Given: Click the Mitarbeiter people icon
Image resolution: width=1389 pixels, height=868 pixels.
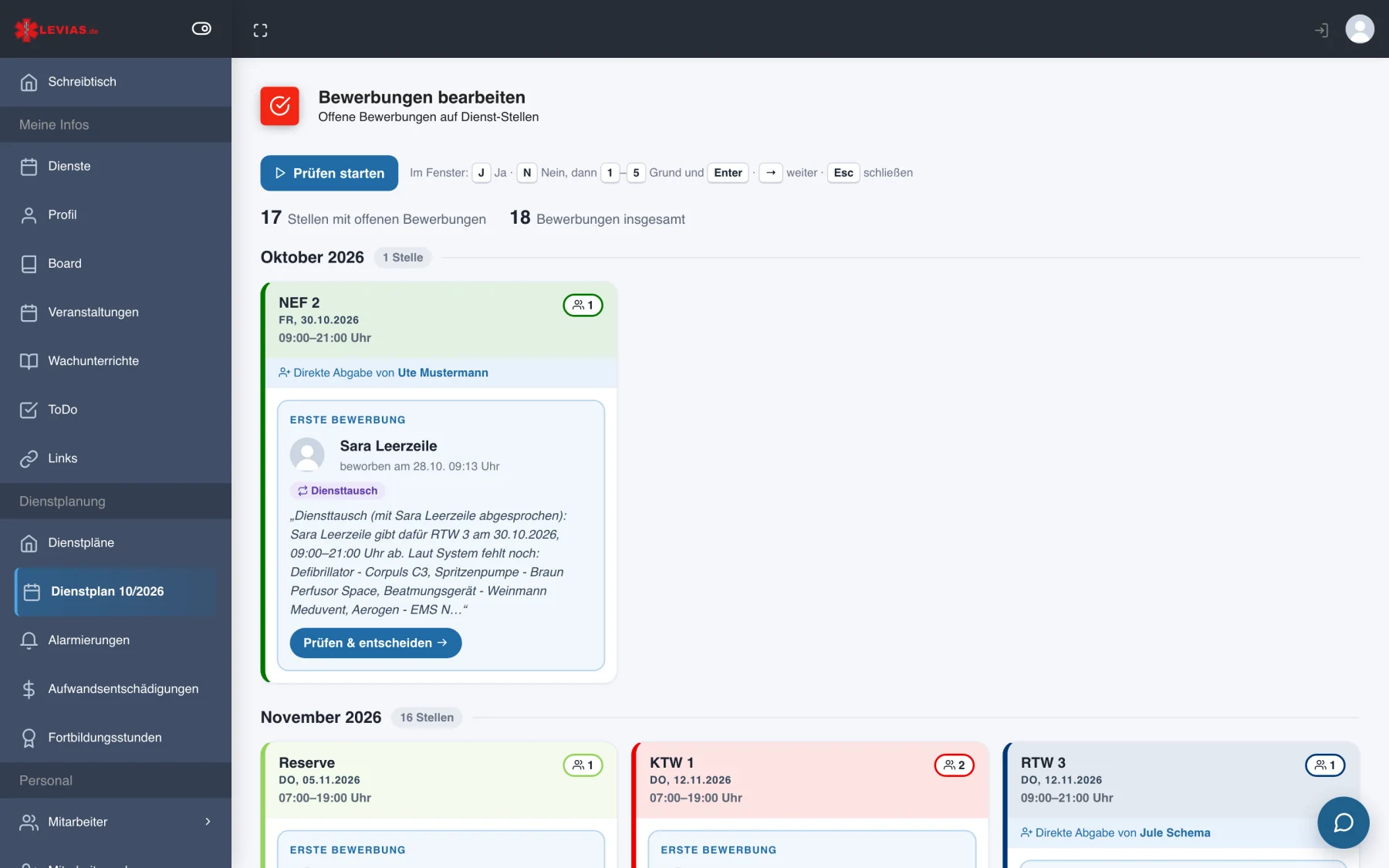Looking at the screenshot, I should point(29,822).
